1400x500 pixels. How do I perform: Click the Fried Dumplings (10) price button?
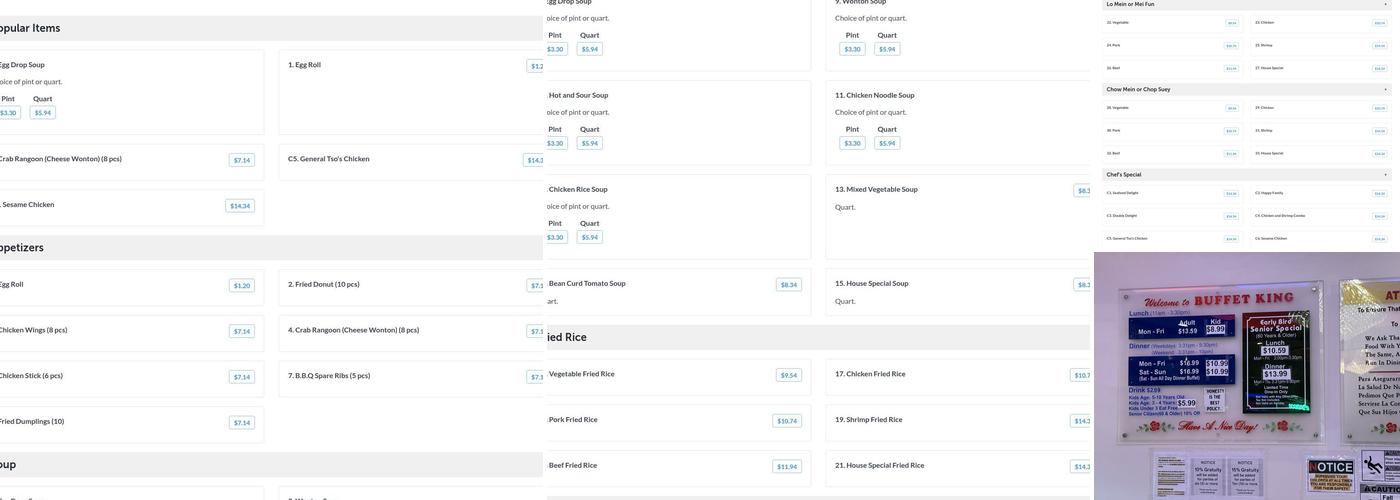point(242,423)
